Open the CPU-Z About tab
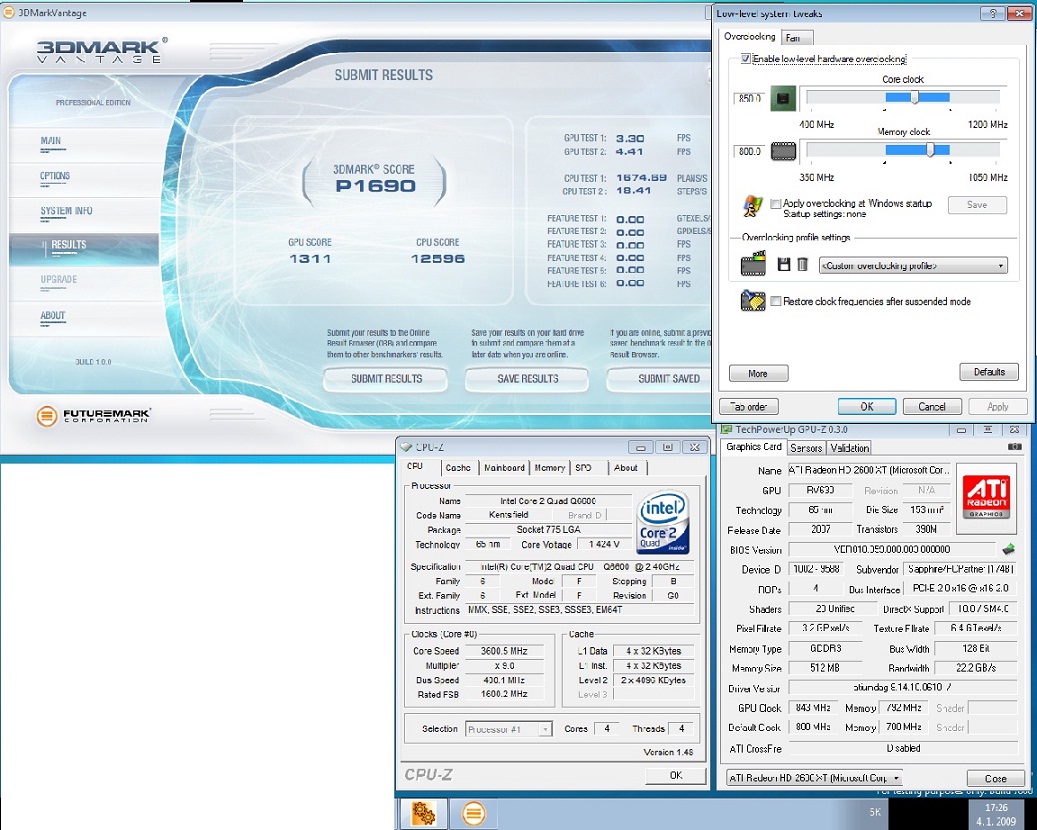Image resolution: width=1037 pixels, height=830 pixels. coord(626,468)
